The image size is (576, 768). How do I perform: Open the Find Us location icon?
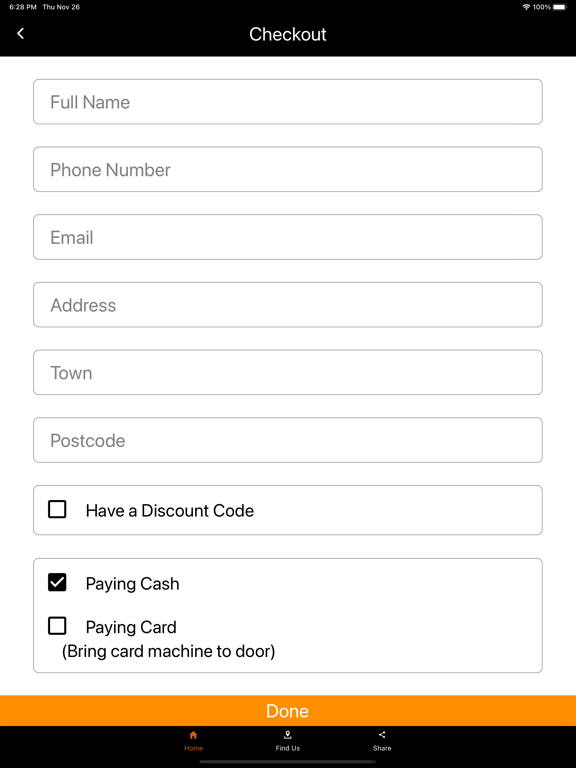[288, 735]
